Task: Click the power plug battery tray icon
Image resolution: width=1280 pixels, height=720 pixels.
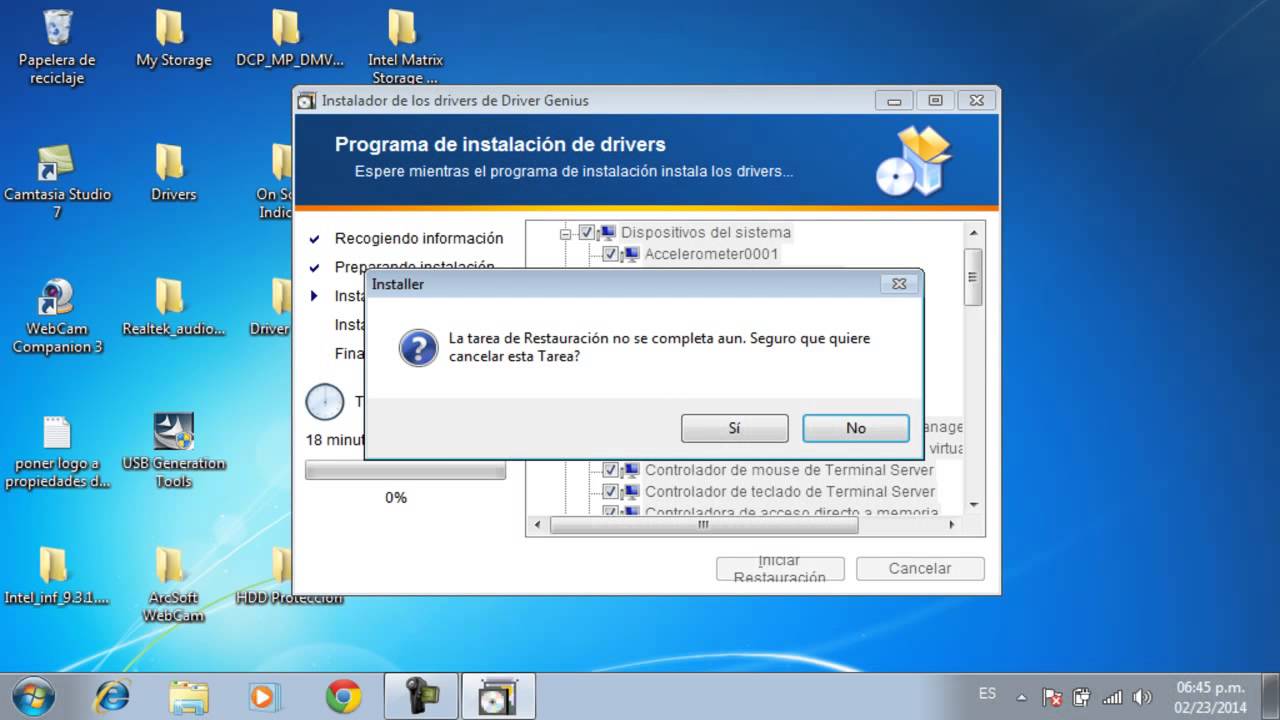Action: click(1081, 697)
